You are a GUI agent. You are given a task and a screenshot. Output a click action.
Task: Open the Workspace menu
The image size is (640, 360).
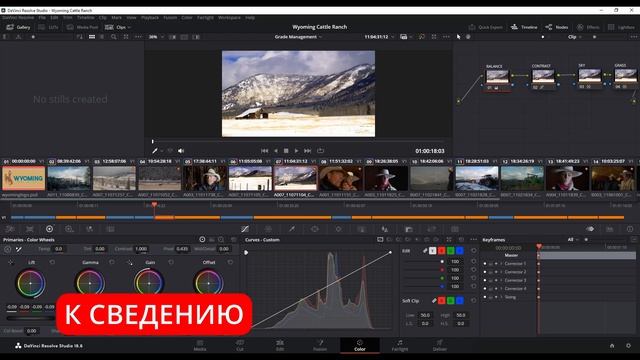pyautogui.click(x=229, y=18)
